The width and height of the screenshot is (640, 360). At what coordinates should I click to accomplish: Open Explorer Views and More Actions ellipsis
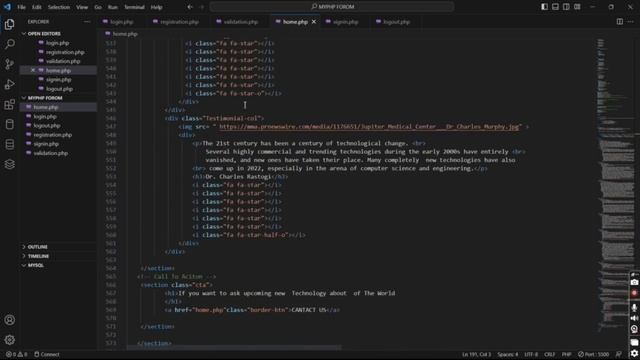click(x=87, y=22)
